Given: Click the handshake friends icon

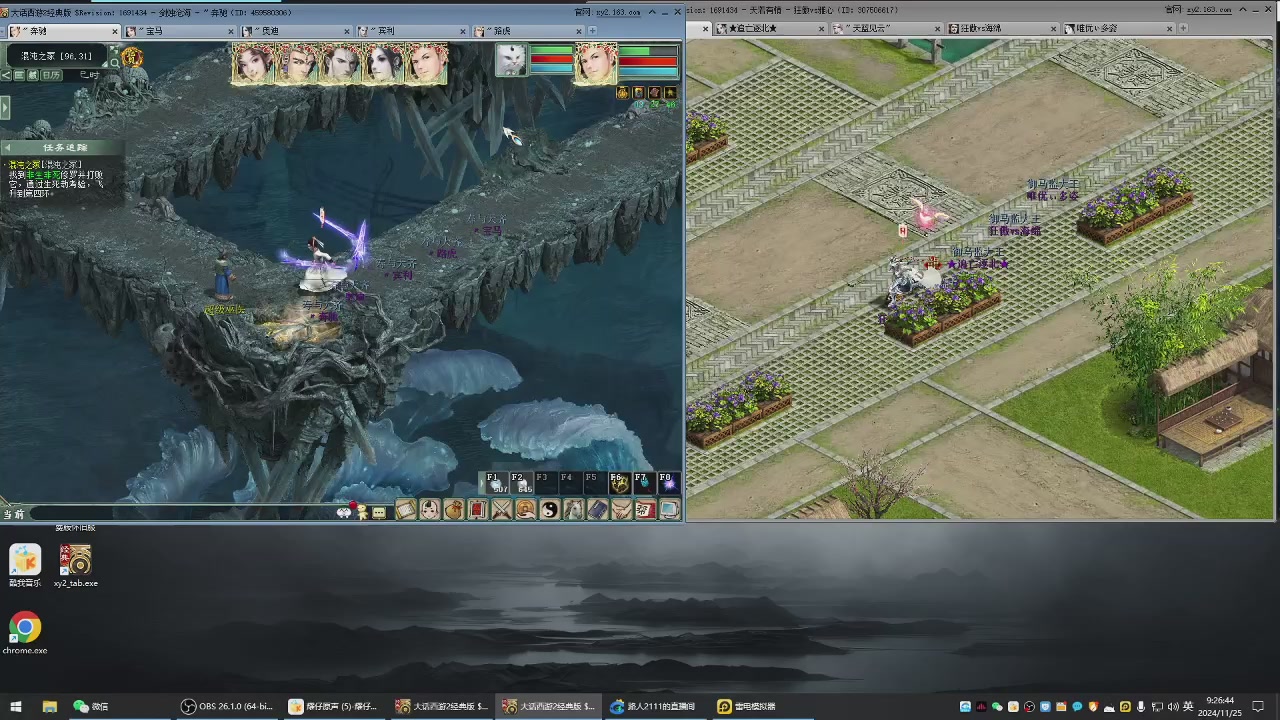Looking at the screenshot, I should (x=622, y=510).
